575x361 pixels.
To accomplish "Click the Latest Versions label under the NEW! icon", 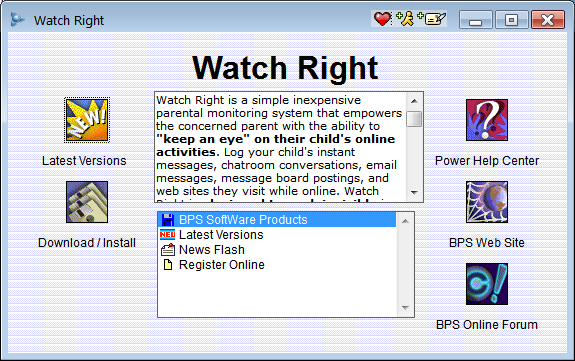I will (84, 161).
